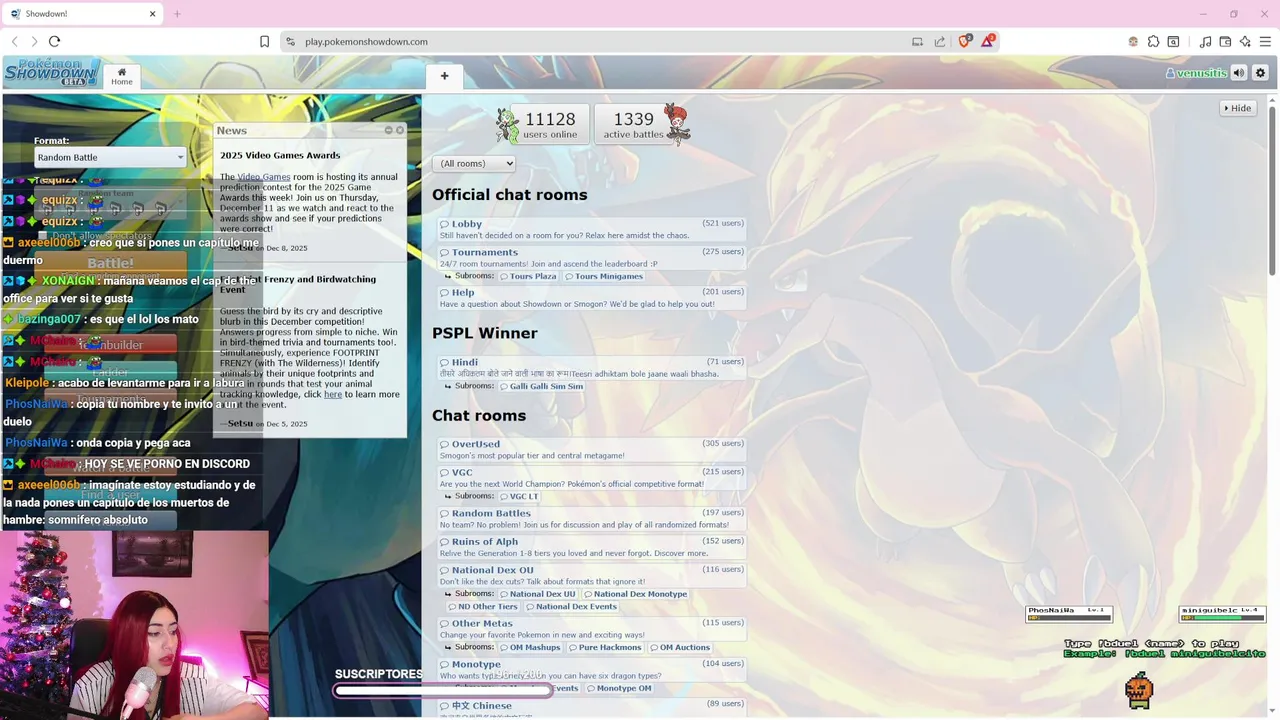This screenshot has width=1280, height=720.
Task: Tick the Don't allow spectators checkbox
Action: 43,236
